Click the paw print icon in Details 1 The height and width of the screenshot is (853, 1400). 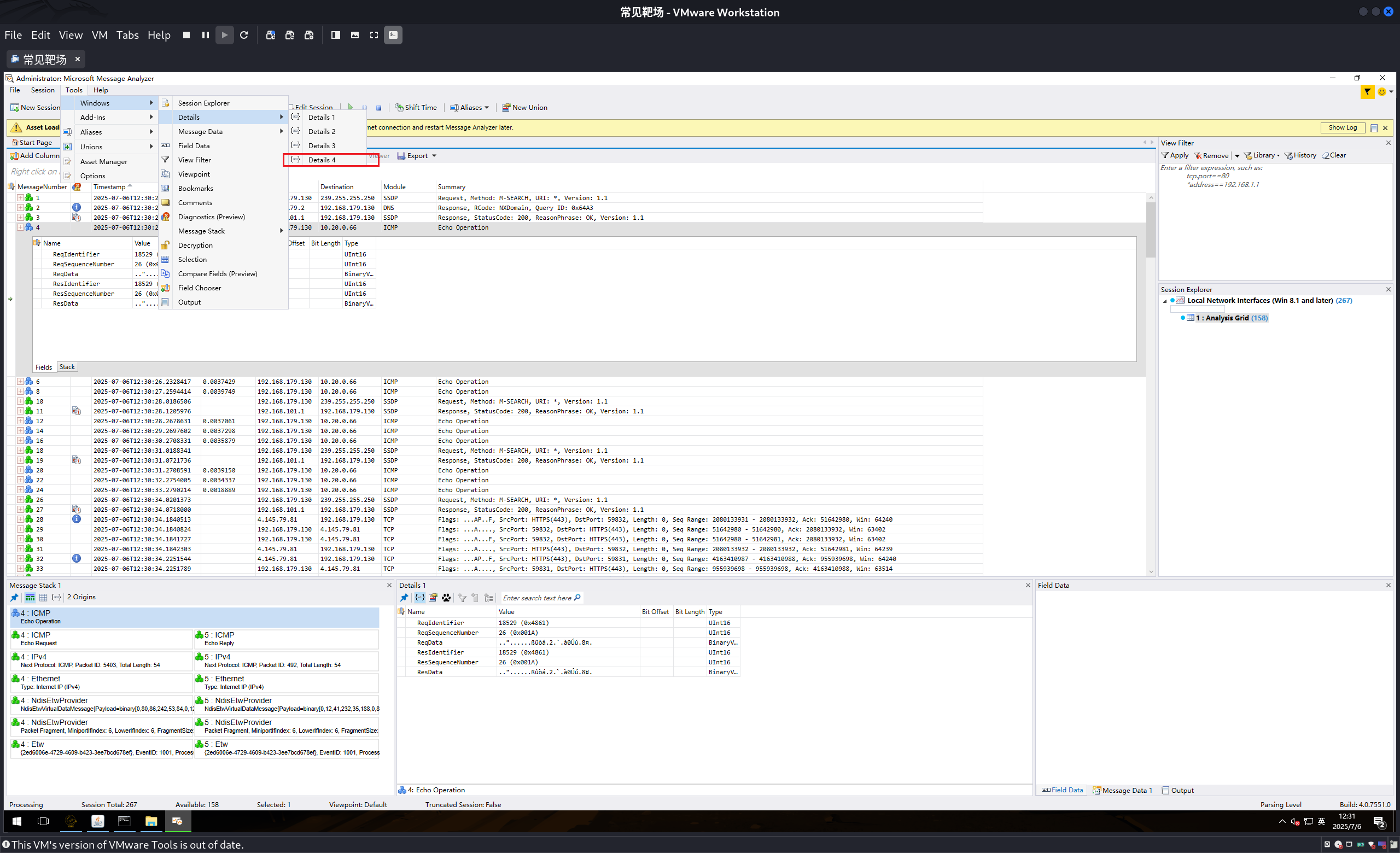coord(446,598)
